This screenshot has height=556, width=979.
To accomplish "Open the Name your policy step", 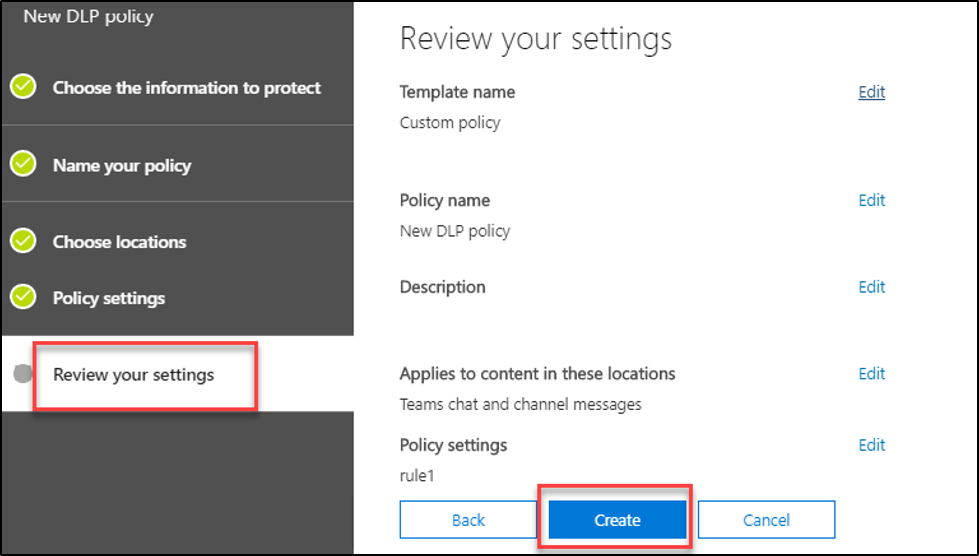I will (x=121, y=166).
